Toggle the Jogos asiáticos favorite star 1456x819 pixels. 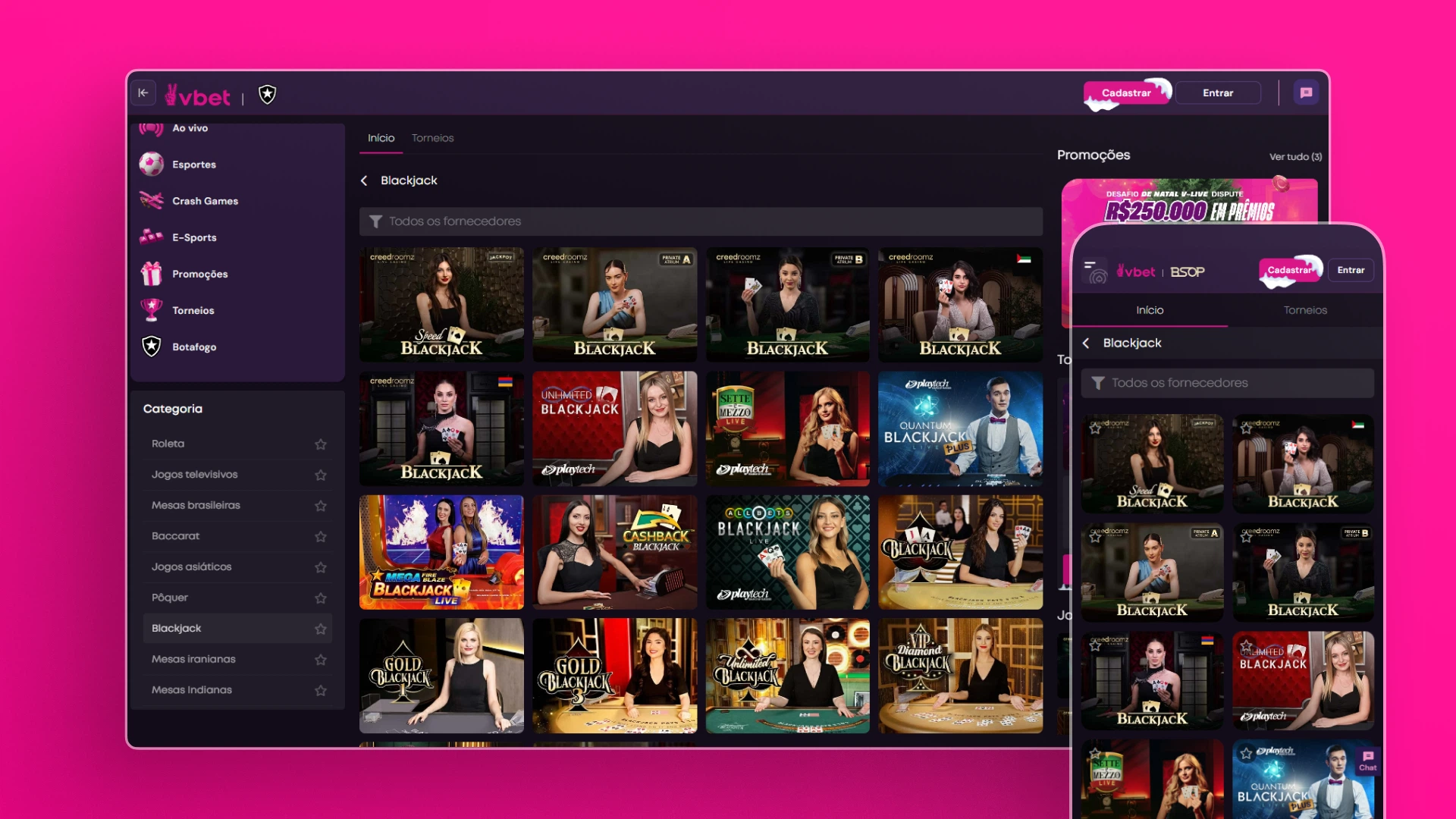(321, 567)
